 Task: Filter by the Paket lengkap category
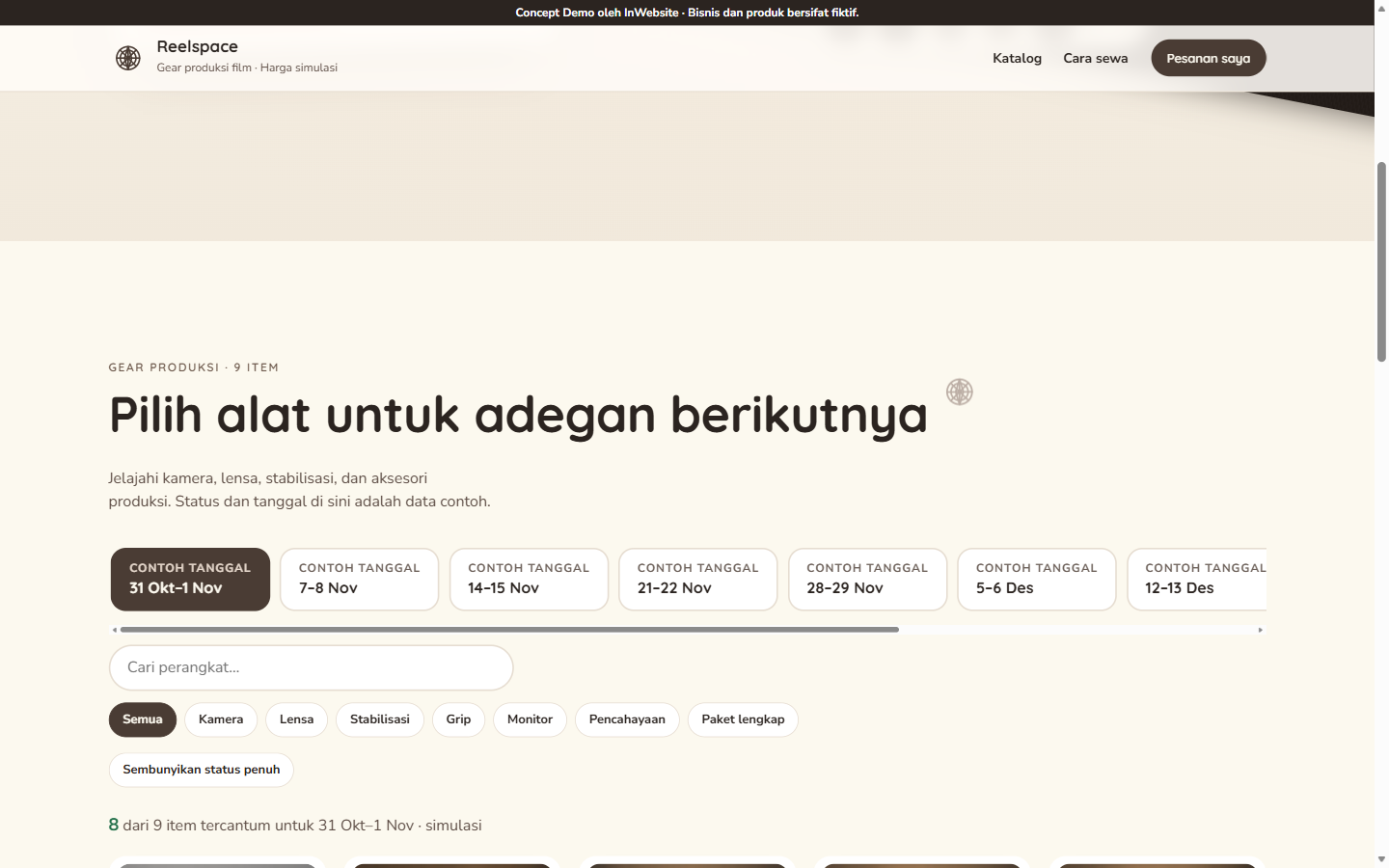click(743, 719)
